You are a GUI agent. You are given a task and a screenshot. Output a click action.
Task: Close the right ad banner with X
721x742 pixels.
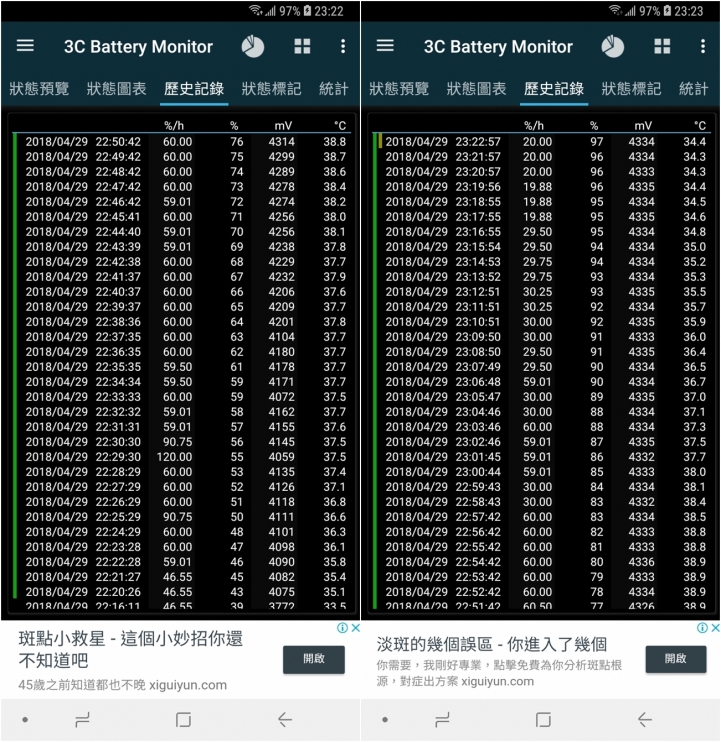(715, 628)
